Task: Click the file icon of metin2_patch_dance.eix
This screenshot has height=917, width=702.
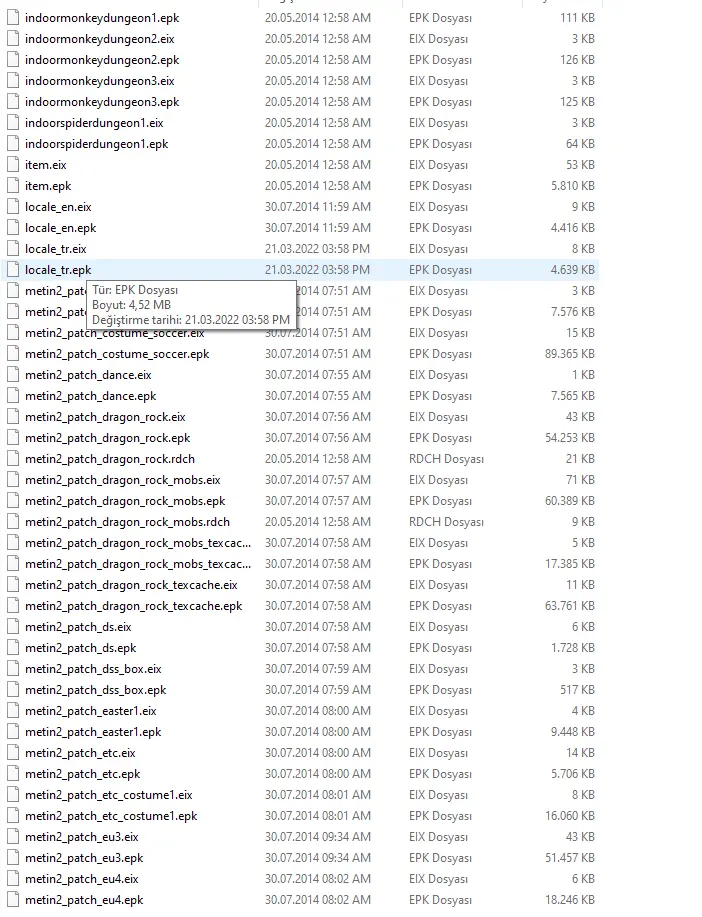Action: [12, 375]
